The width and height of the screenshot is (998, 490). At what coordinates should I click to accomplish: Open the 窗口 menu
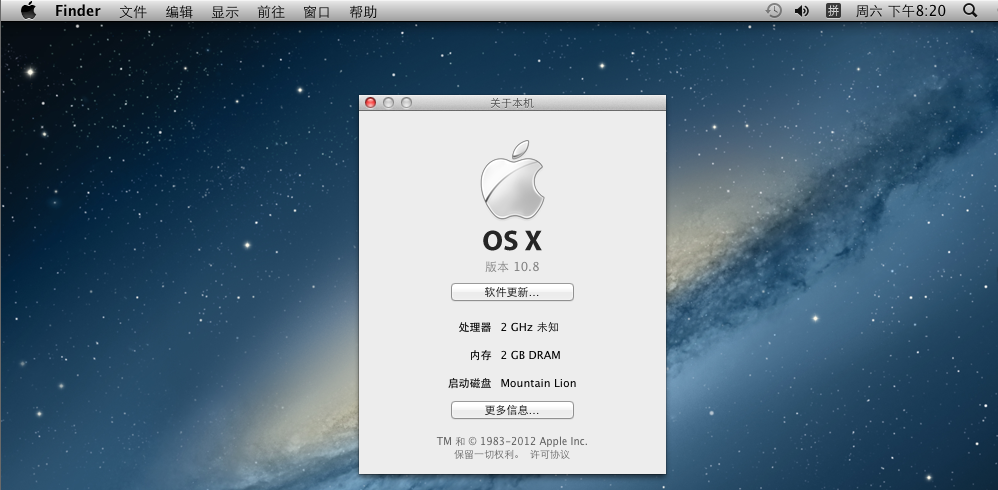click(x=316, y=11)
